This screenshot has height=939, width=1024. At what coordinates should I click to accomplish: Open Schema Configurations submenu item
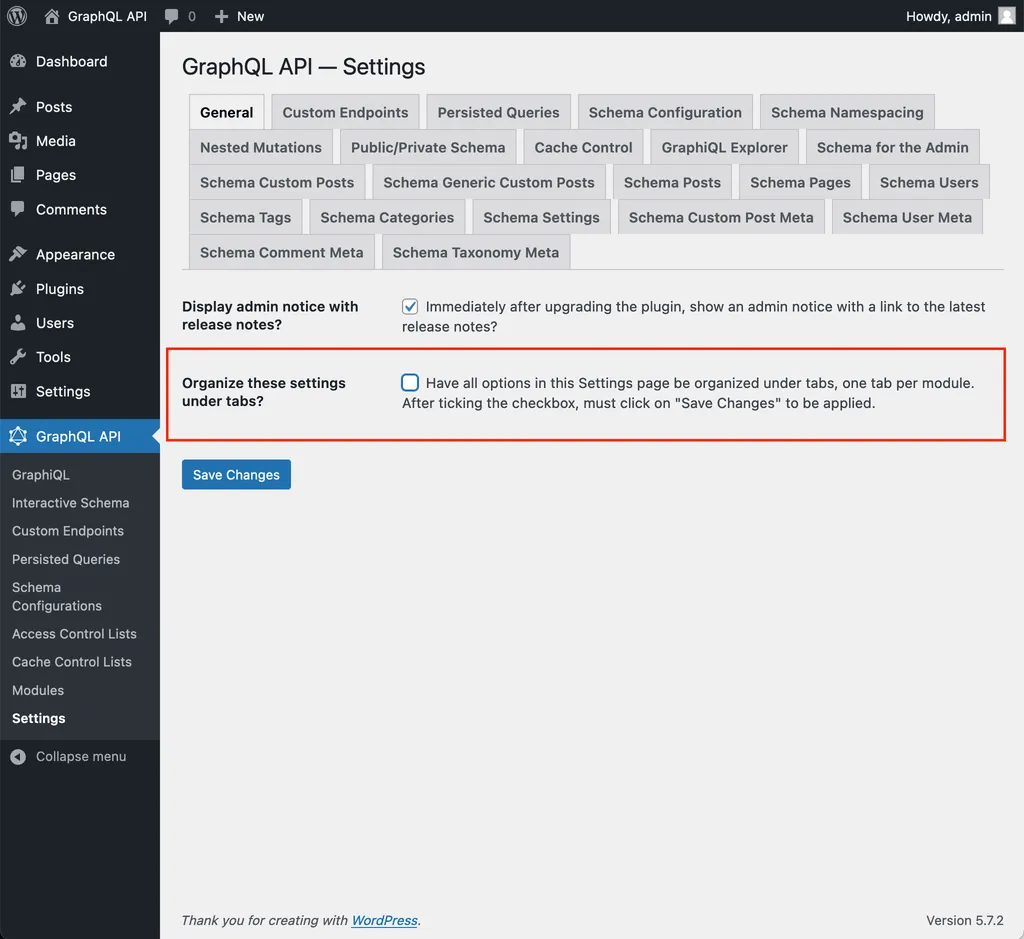coord(57,596)
